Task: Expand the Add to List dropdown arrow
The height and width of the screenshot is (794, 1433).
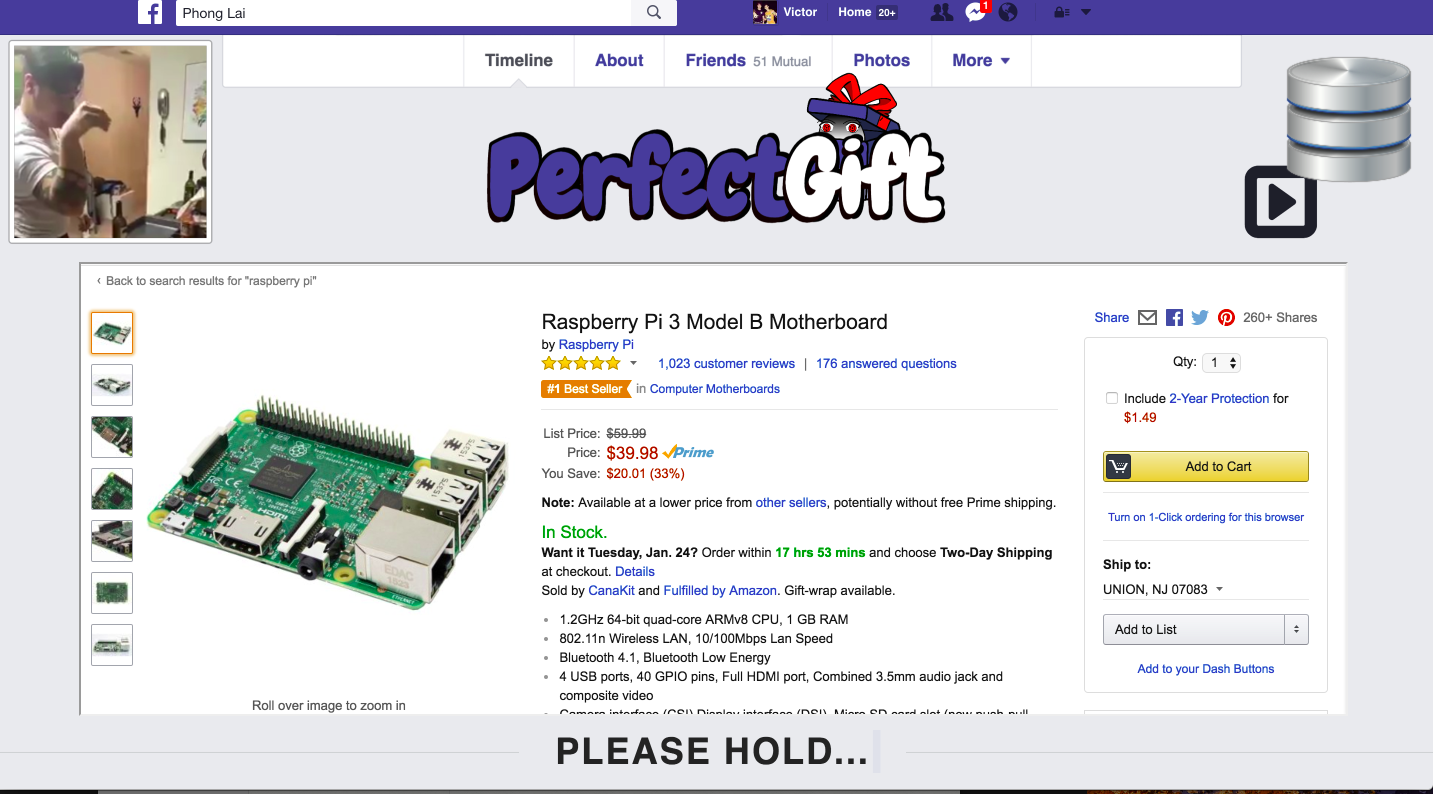Action: (x=1296, y=629)
